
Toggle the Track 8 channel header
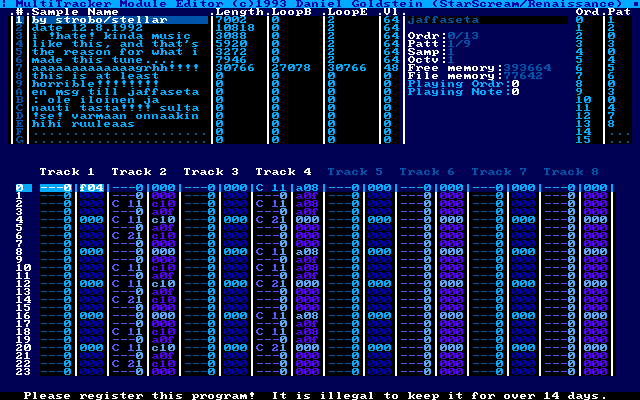tap(571, 172)
